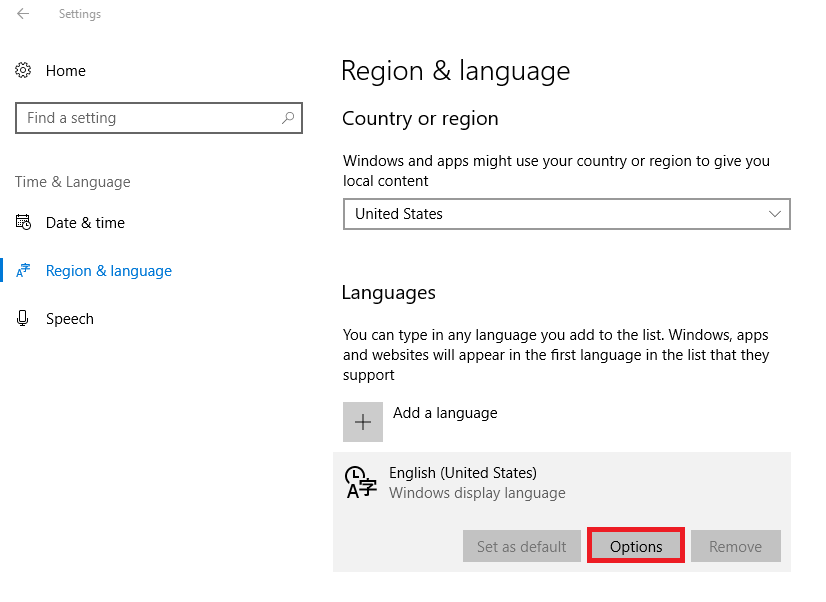Click the magnifier icon in search box
Screen dimensions: 826x602
pos(288,118)
